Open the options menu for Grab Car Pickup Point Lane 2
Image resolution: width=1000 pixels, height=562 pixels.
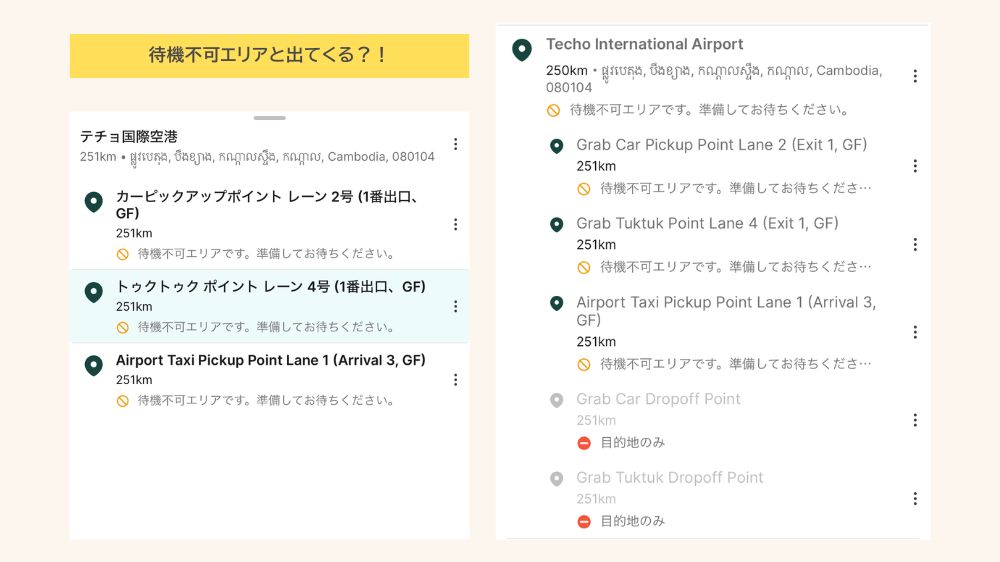(915, 166)
